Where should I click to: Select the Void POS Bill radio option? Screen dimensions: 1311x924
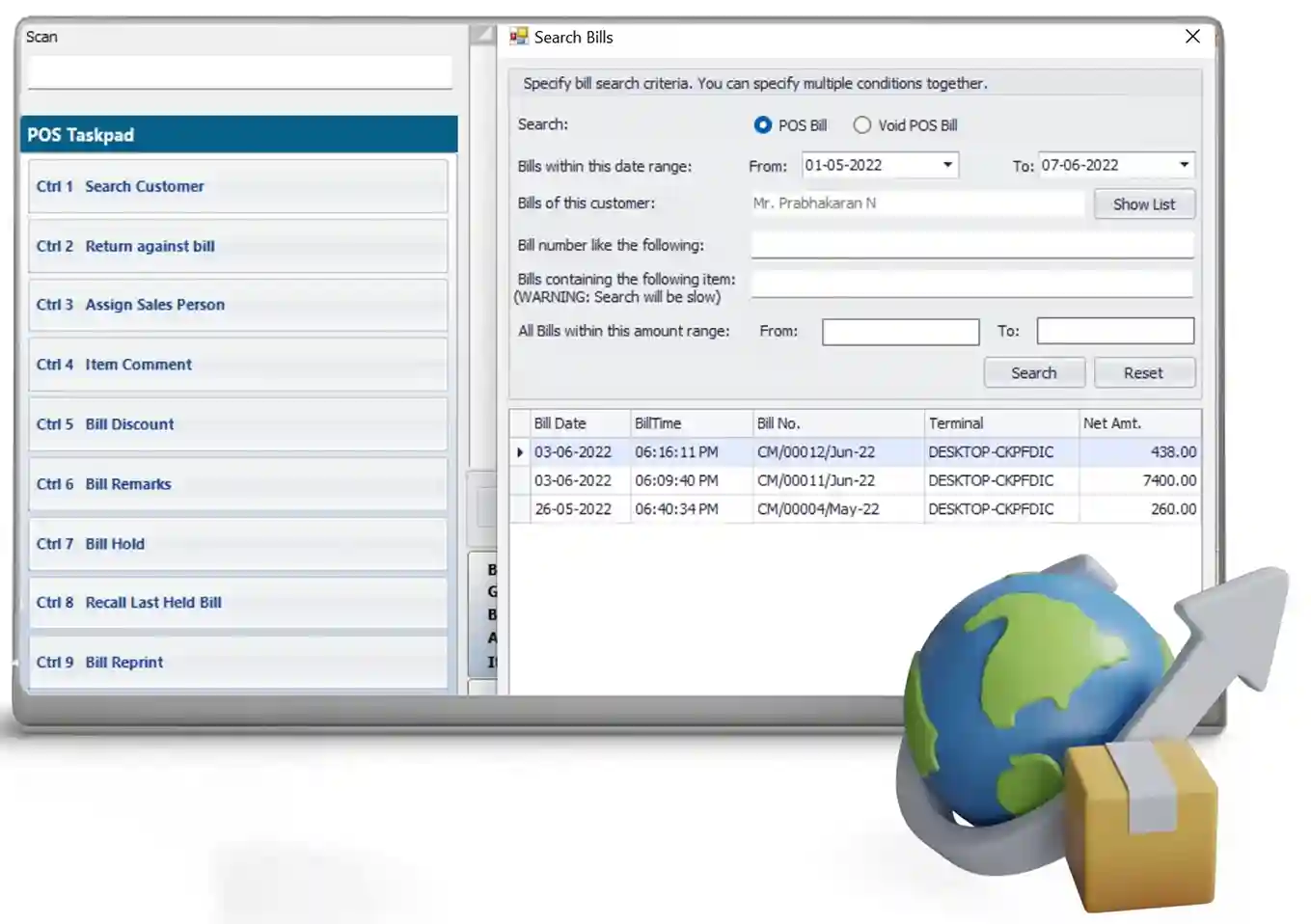click(x=862, y=125)
